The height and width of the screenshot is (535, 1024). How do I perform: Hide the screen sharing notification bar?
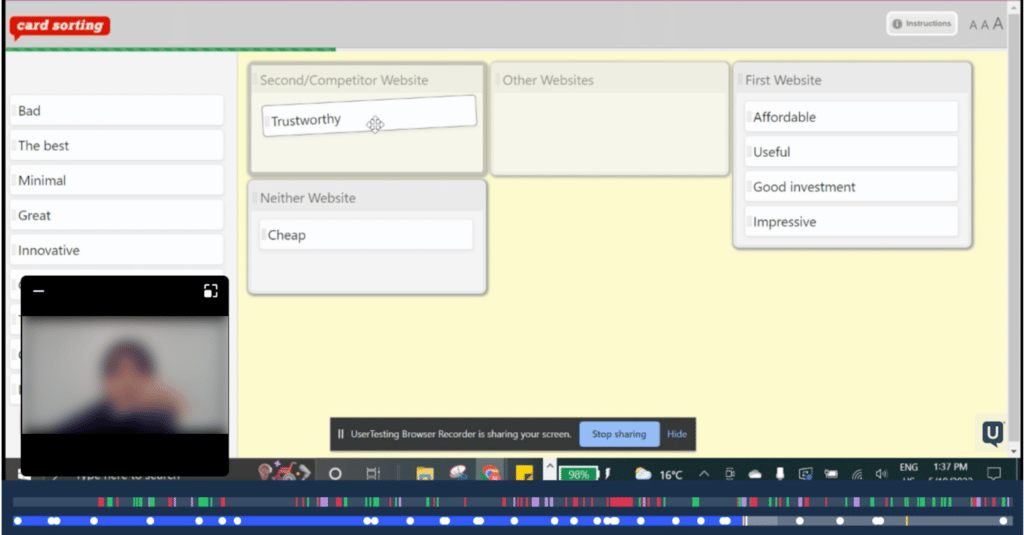click(x=677, y=434)
